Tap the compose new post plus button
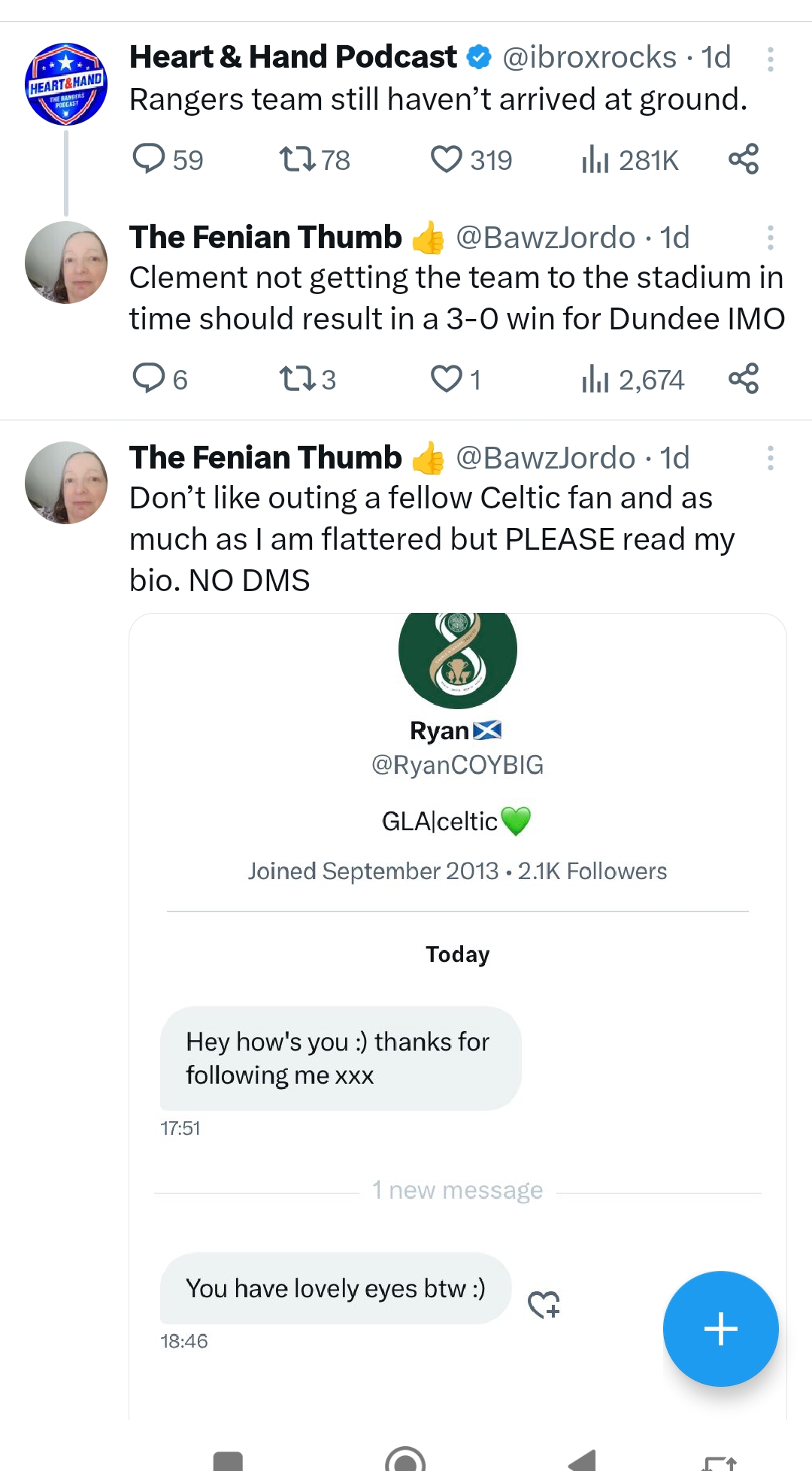Screen dimensions: 812x1471 point(720,1328)
